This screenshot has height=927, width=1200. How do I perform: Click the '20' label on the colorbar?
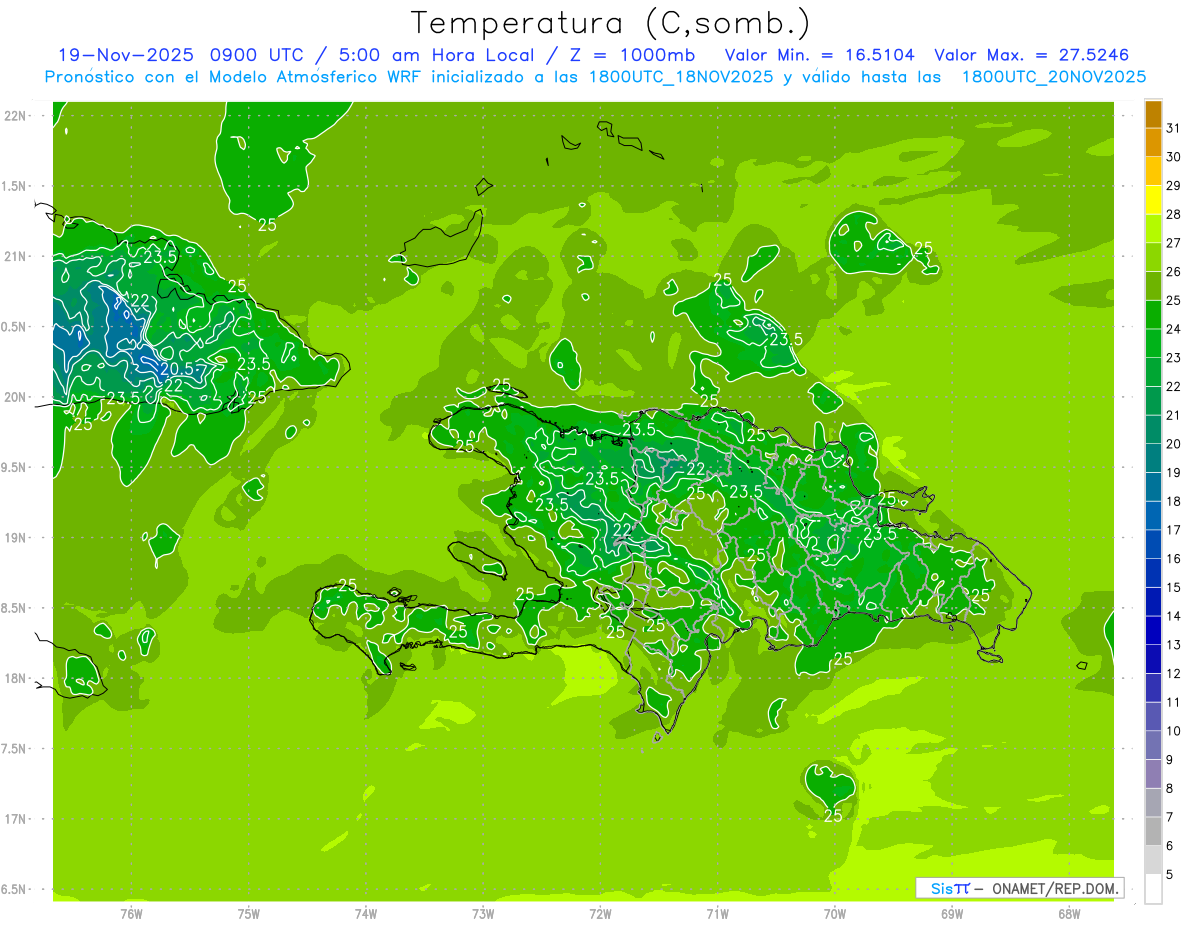click(x=1174, y=444)
